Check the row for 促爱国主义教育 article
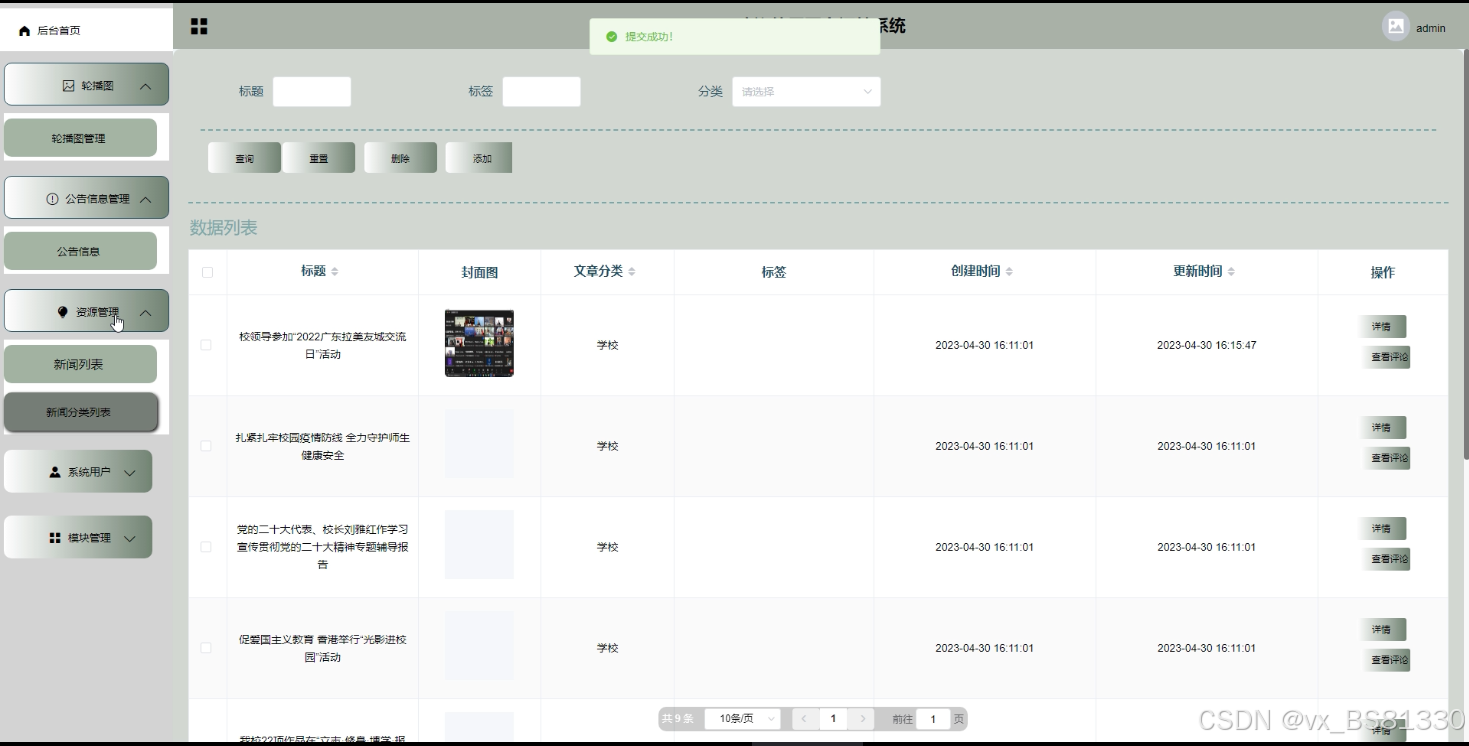This screenshot has width=1469, height=746. (206, 648)
